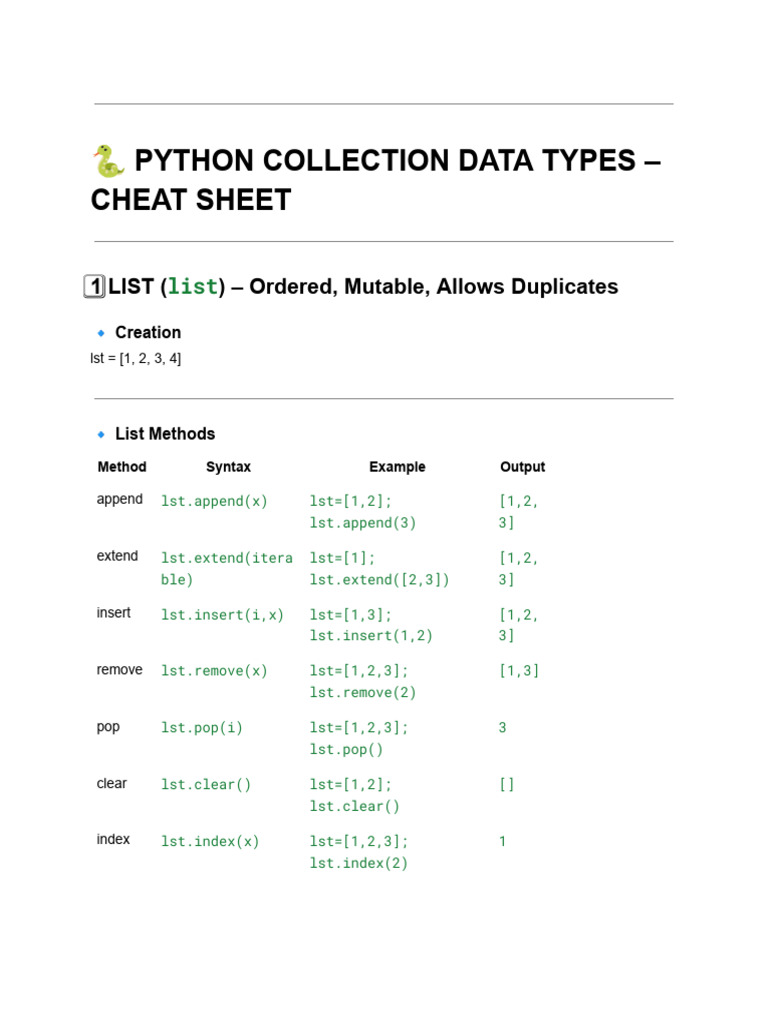Screen dimensions: 768x1024
Task: Click the Syntax column header
Action: coord(228,467)
